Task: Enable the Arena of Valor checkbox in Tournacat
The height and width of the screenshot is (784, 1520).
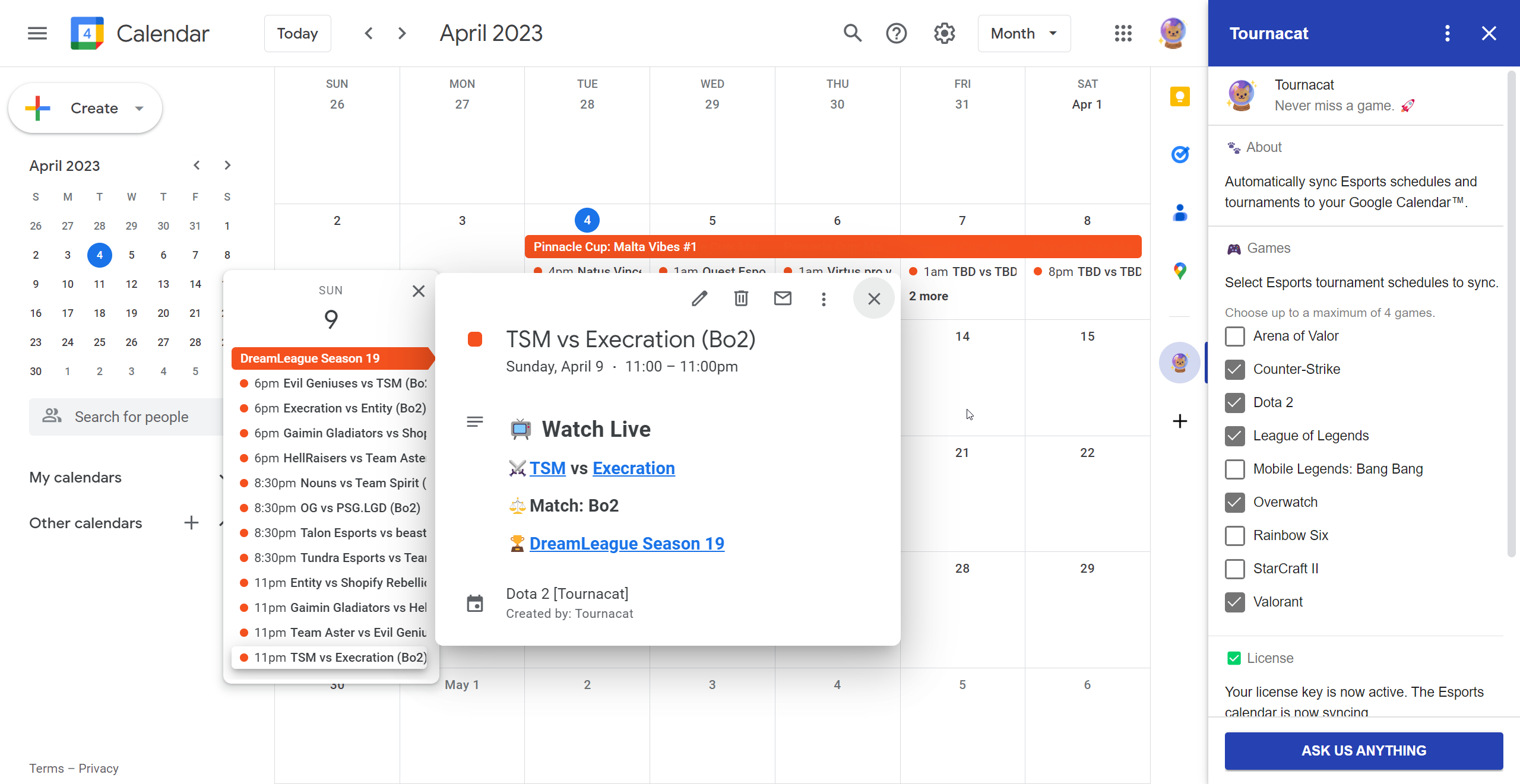Action: 1235,335
